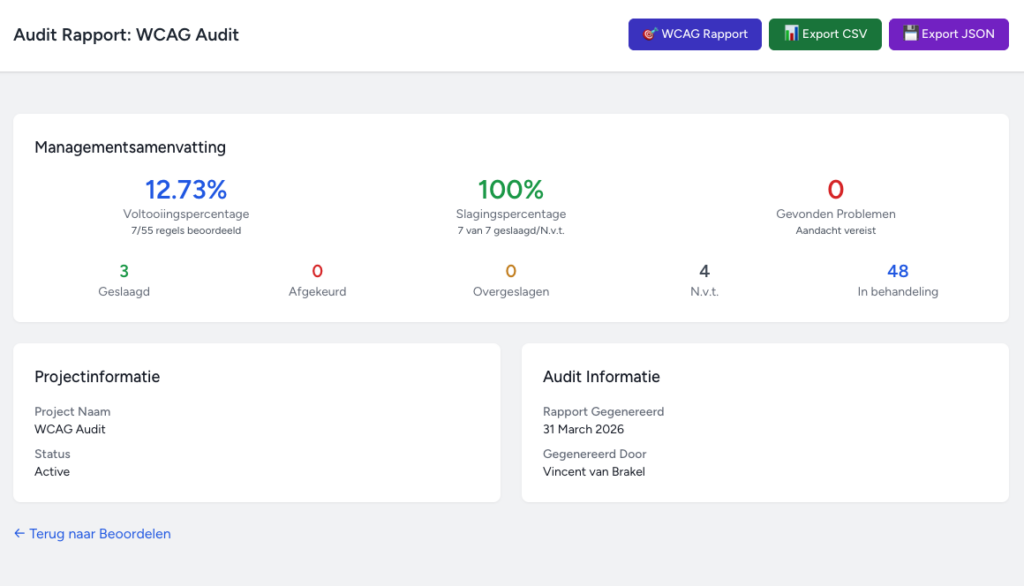Click the Managementsamenvatting heading
The width and height of the screenshot is (1024, 586).
pos(130,147)
